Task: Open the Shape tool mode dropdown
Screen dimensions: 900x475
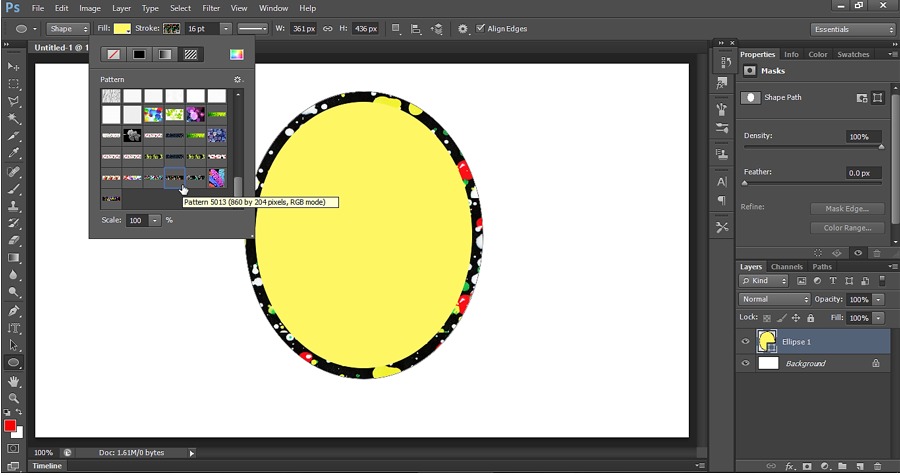Action: [x=68, y=29]
